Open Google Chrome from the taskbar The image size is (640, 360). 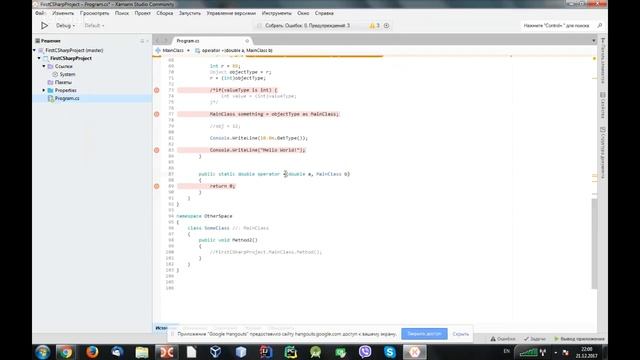click(67, 352)
